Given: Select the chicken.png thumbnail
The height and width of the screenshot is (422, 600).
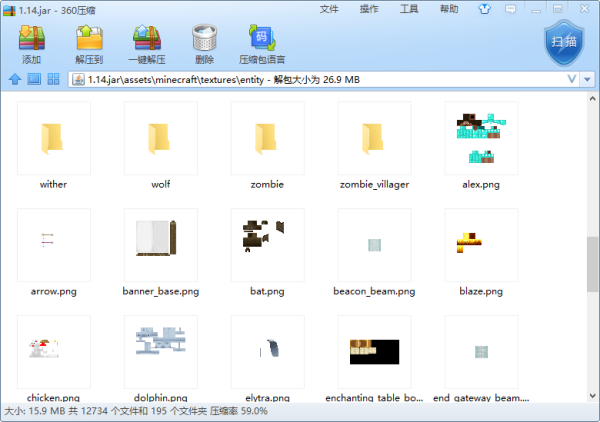Looking at the screenshot, I should click(x=54, y=352).
